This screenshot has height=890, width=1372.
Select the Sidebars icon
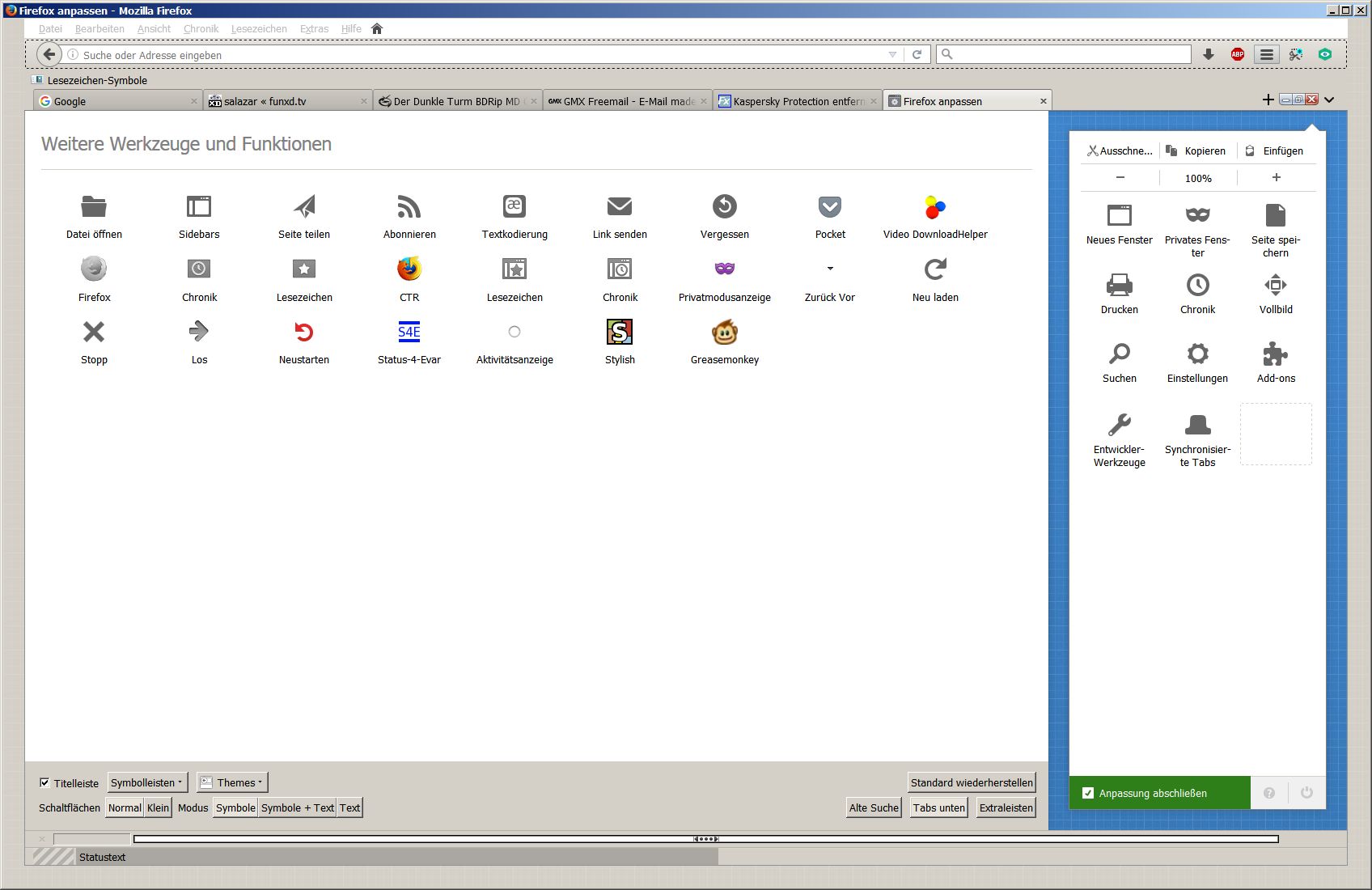(x=199, y=206)
